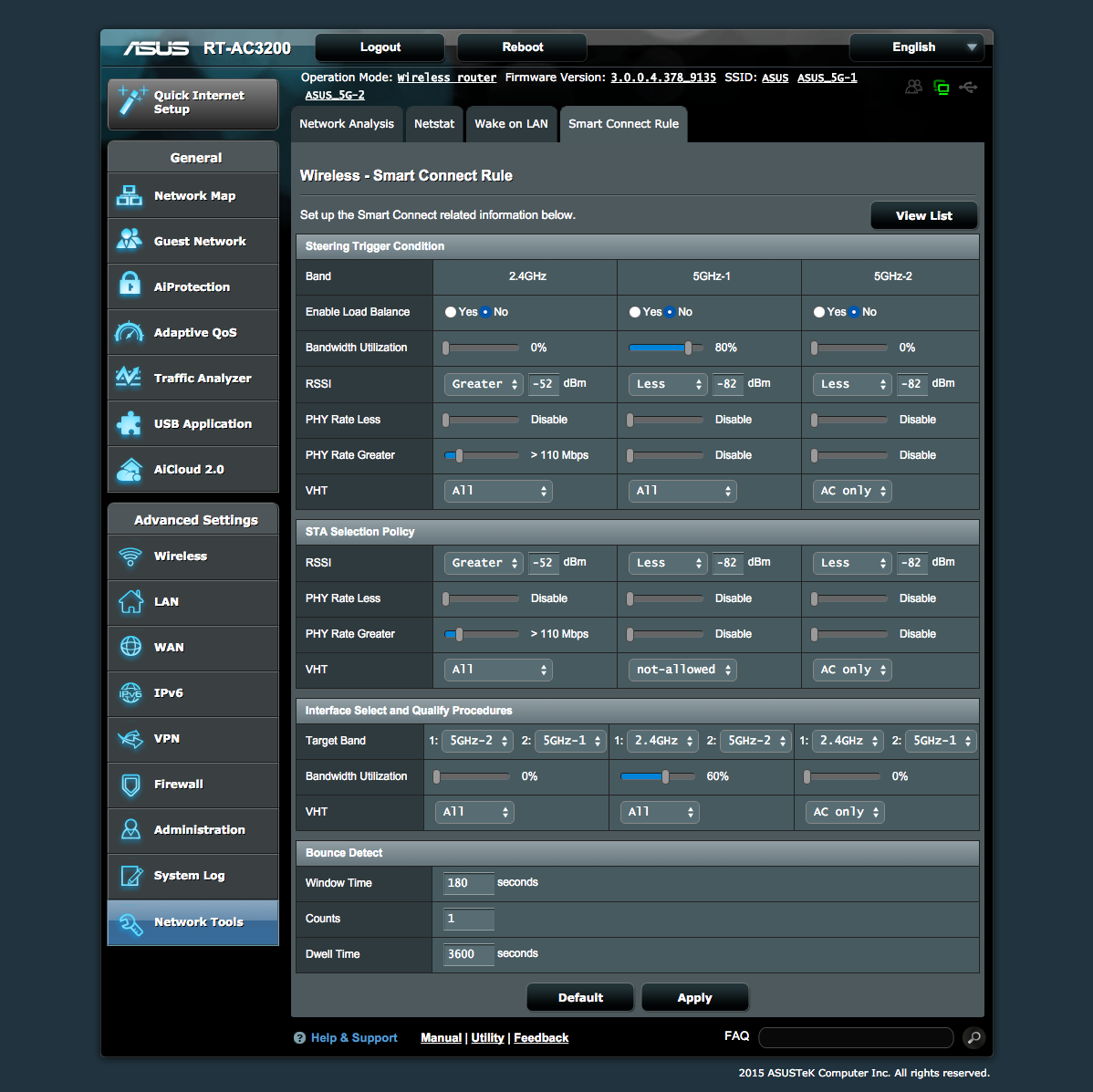Viewport: 1093px width, 1092px height.
Task: Open the Network Map icon in sidebar
Action: (x=130, y=195)
